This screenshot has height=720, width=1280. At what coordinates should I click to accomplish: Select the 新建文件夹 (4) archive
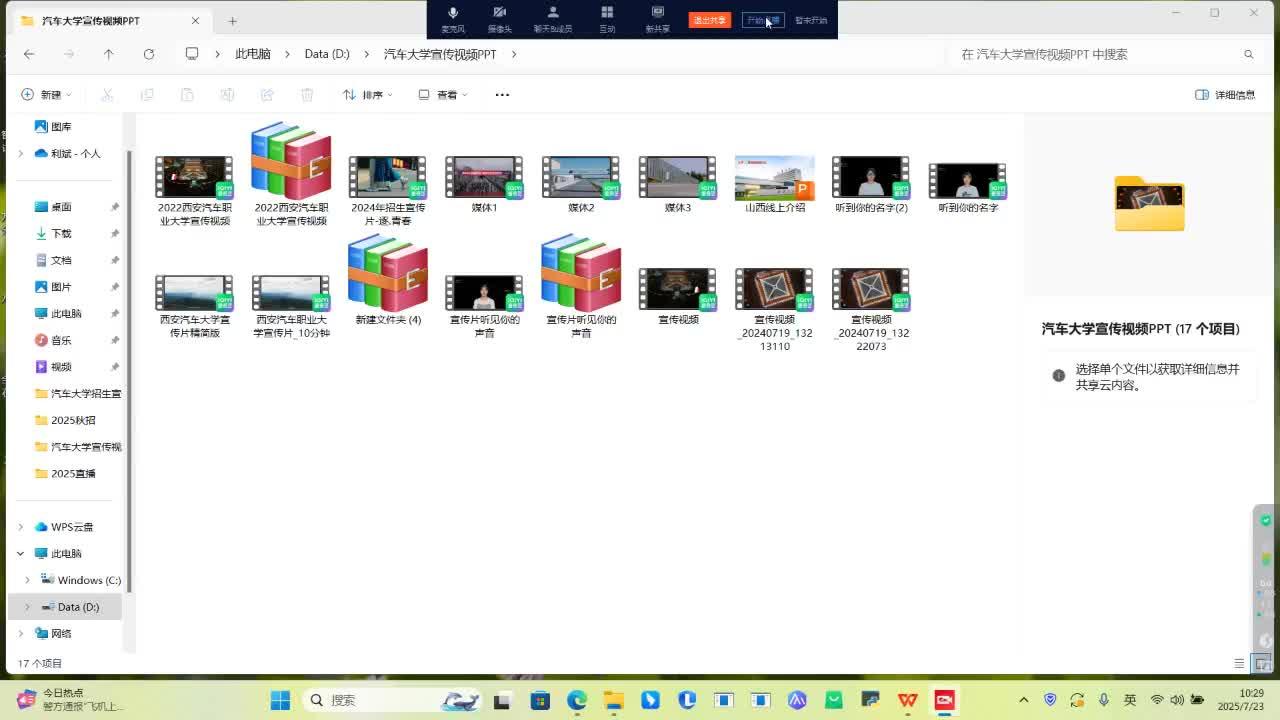(x=388, y=280)
